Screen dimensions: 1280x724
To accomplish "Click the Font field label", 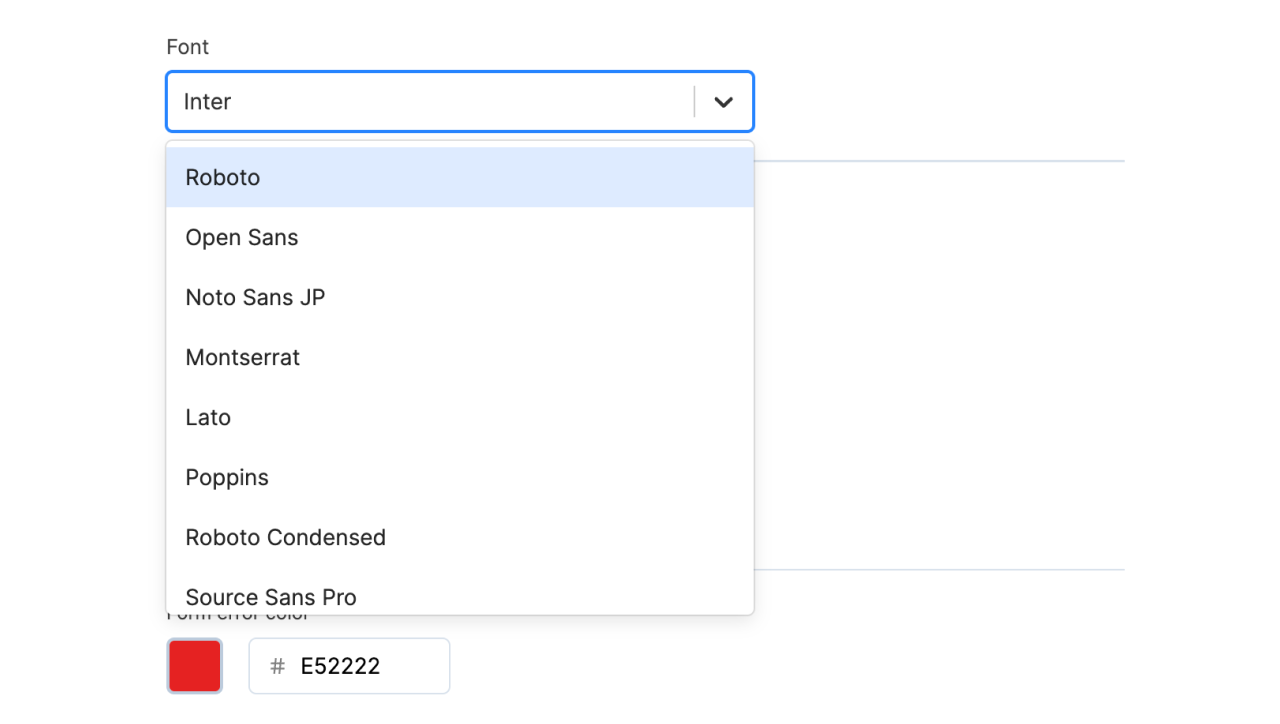I will (x=188, y=47).
